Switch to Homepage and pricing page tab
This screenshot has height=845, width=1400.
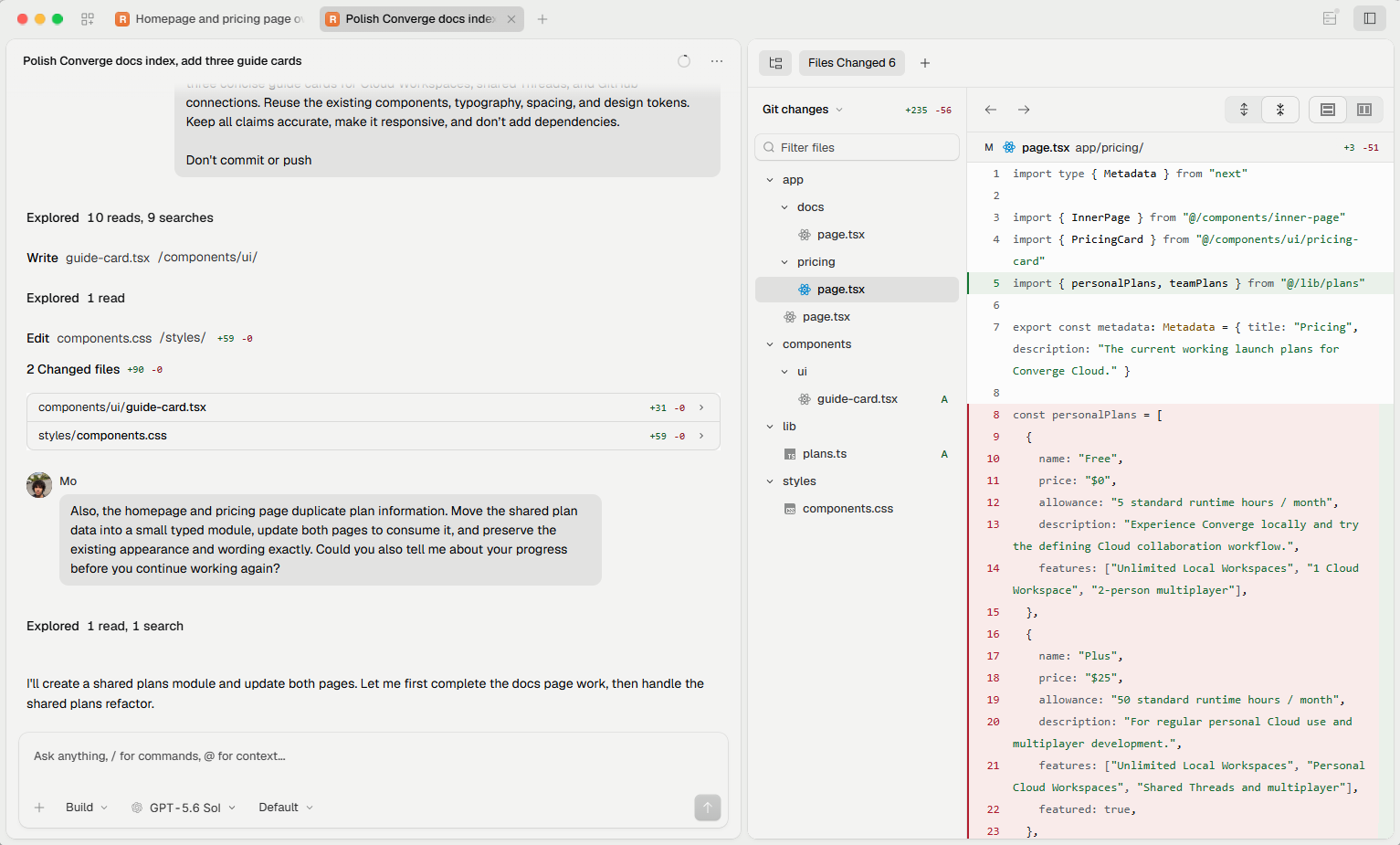pos(211,18)
